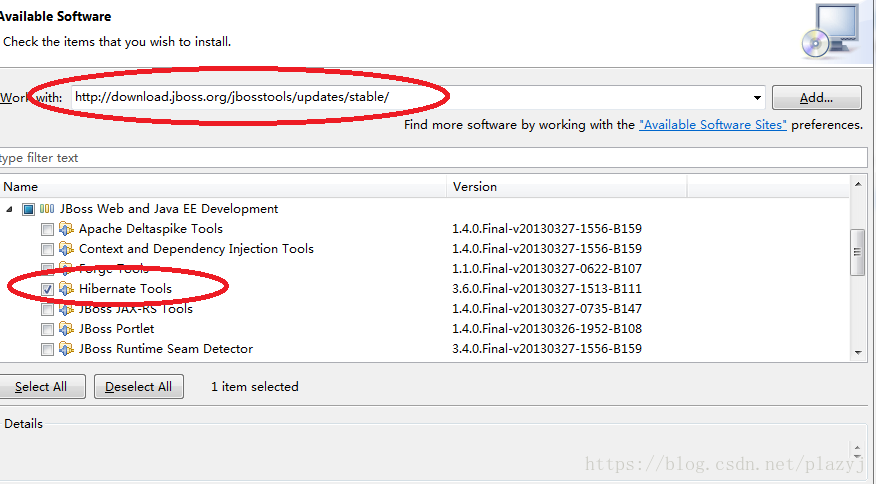Image resolution: width=876 pixels, height=484 pixels.
Task: Click the Context and Dependency Injection Tools icon
Action: pos(66,249)
